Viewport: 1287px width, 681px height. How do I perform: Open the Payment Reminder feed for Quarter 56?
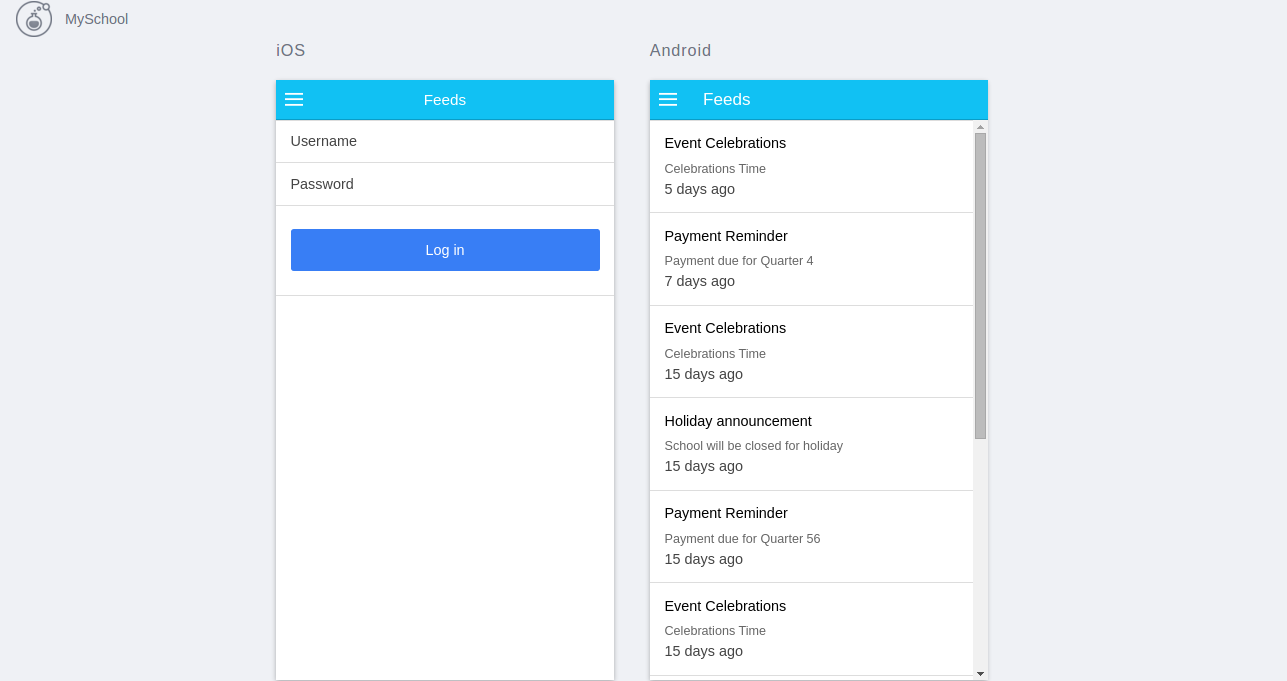(811, 537)
